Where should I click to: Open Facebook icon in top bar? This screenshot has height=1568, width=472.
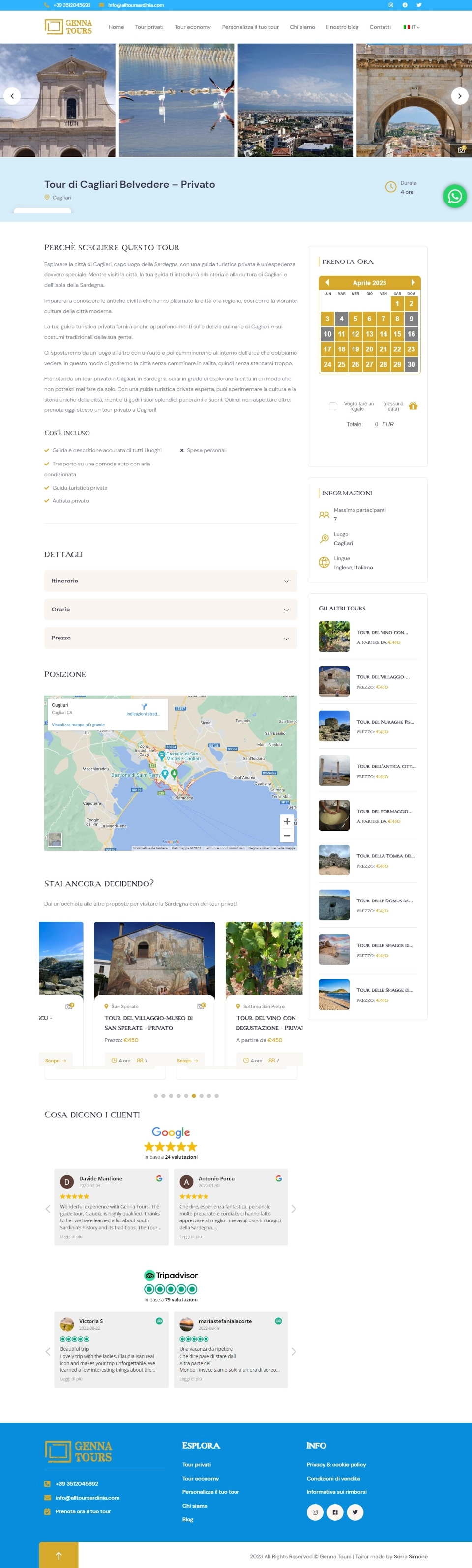coord(405,5)
